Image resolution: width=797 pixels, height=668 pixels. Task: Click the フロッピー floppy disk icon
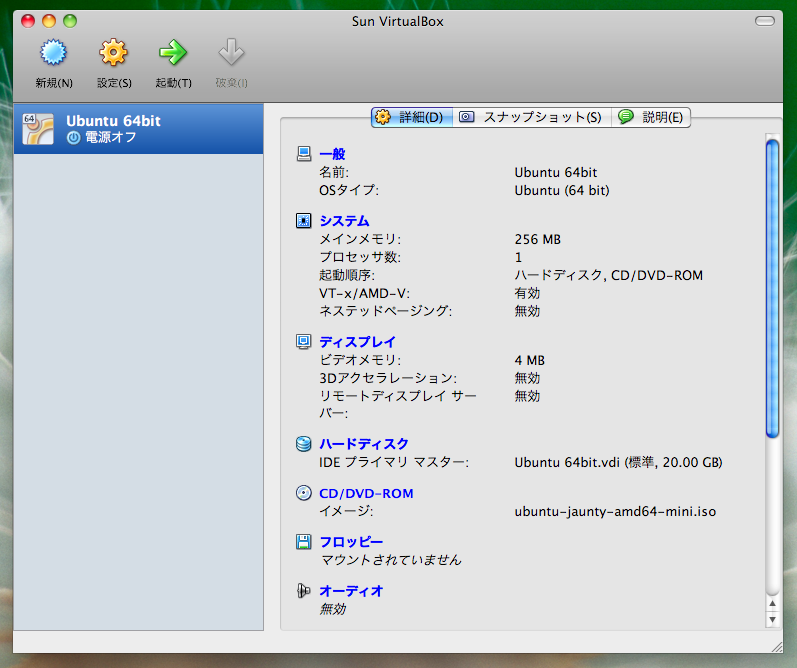coord(303,542)
